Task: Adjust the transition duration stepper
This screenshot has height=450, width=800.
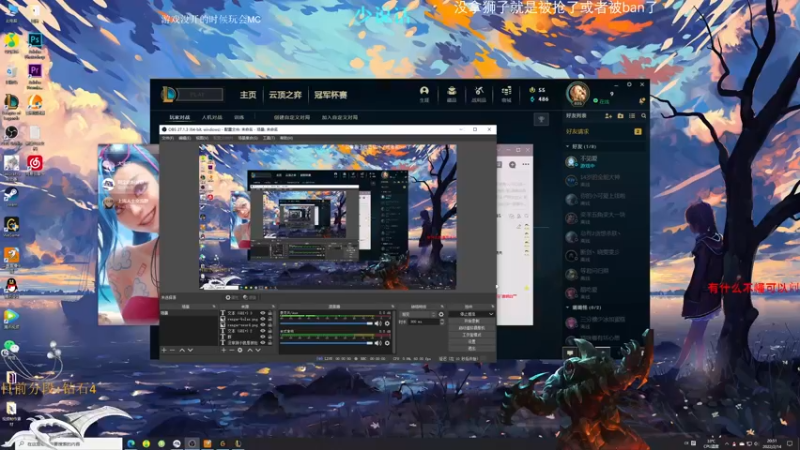Action: click(442, 321)
